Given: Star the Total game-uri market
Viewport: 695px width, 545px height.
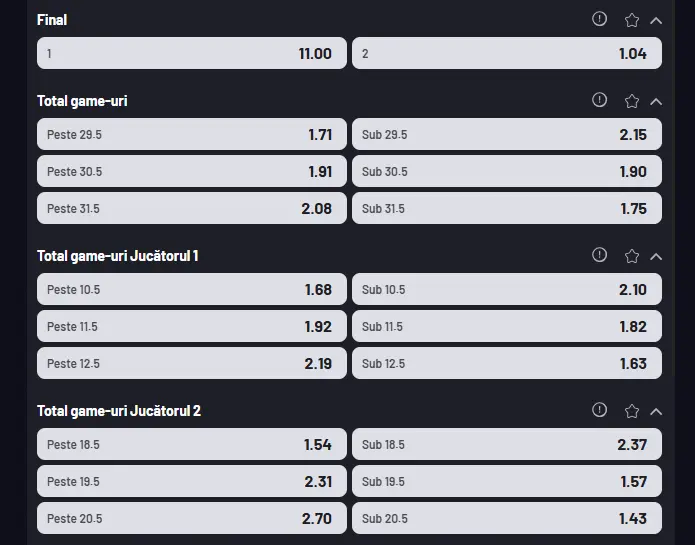Looking at the screenshot, I should (632, 101).
